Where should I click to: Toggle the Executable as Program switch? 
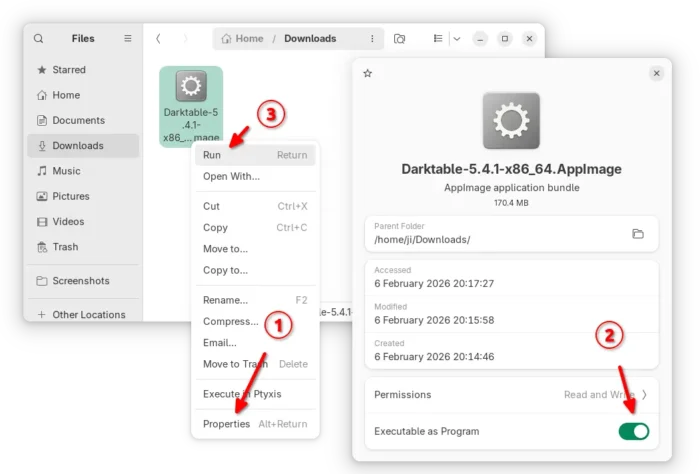pos(633,431)
